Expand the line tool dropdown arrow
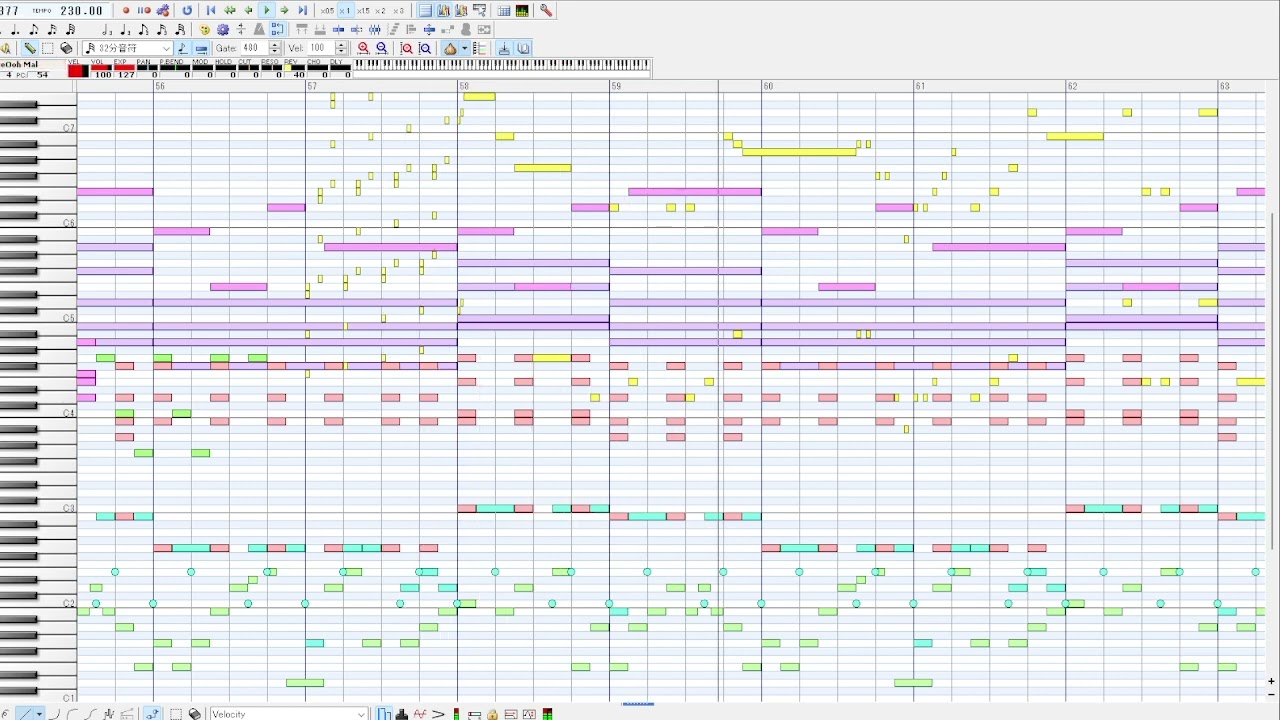The height and width of the screenshot is (720, 1280). pyautogui.click(x=39, y=714)
